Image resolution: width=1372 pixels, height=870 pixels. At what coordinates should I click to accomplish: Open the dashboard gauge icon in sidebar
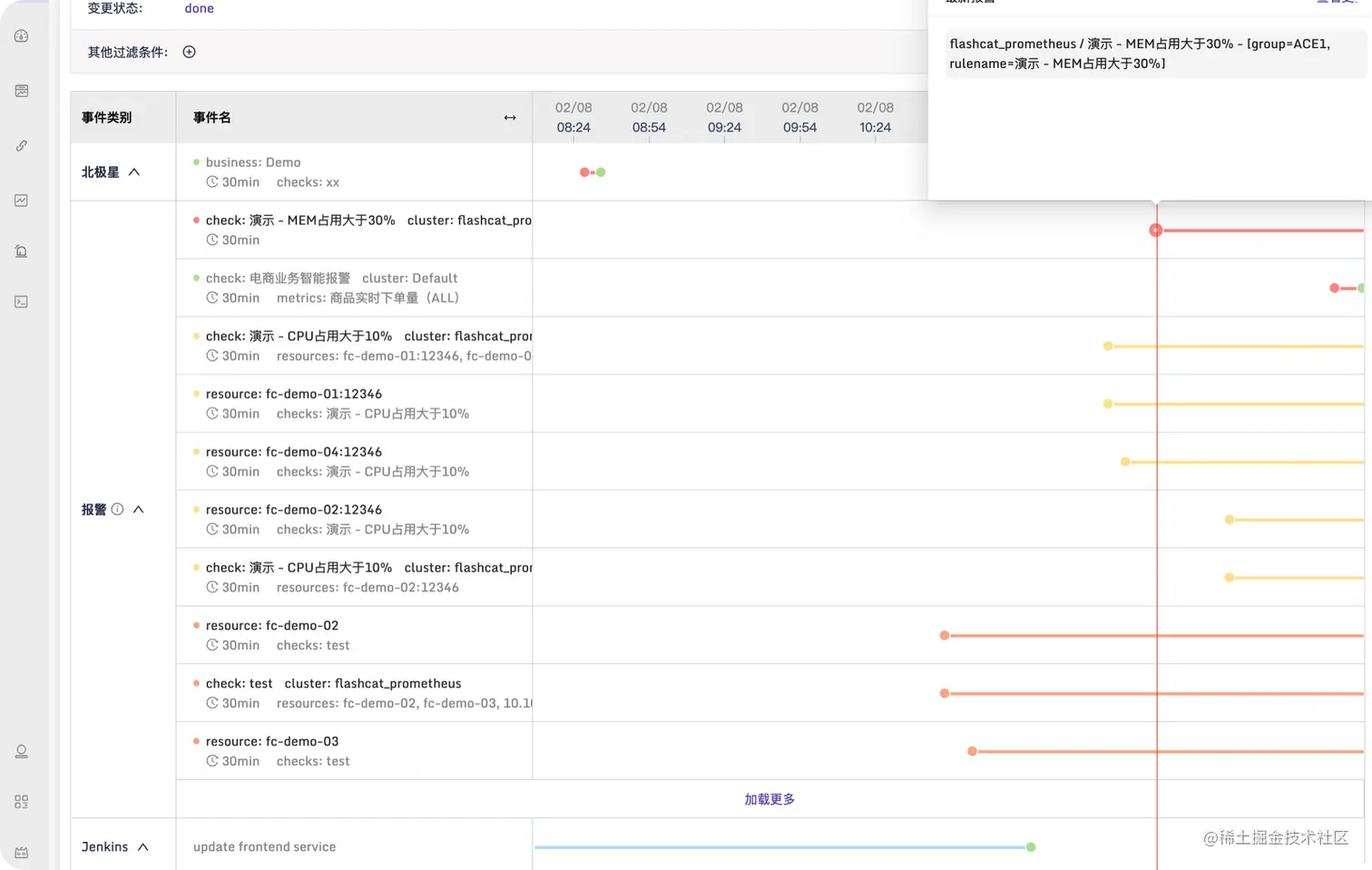click(22, 36)
